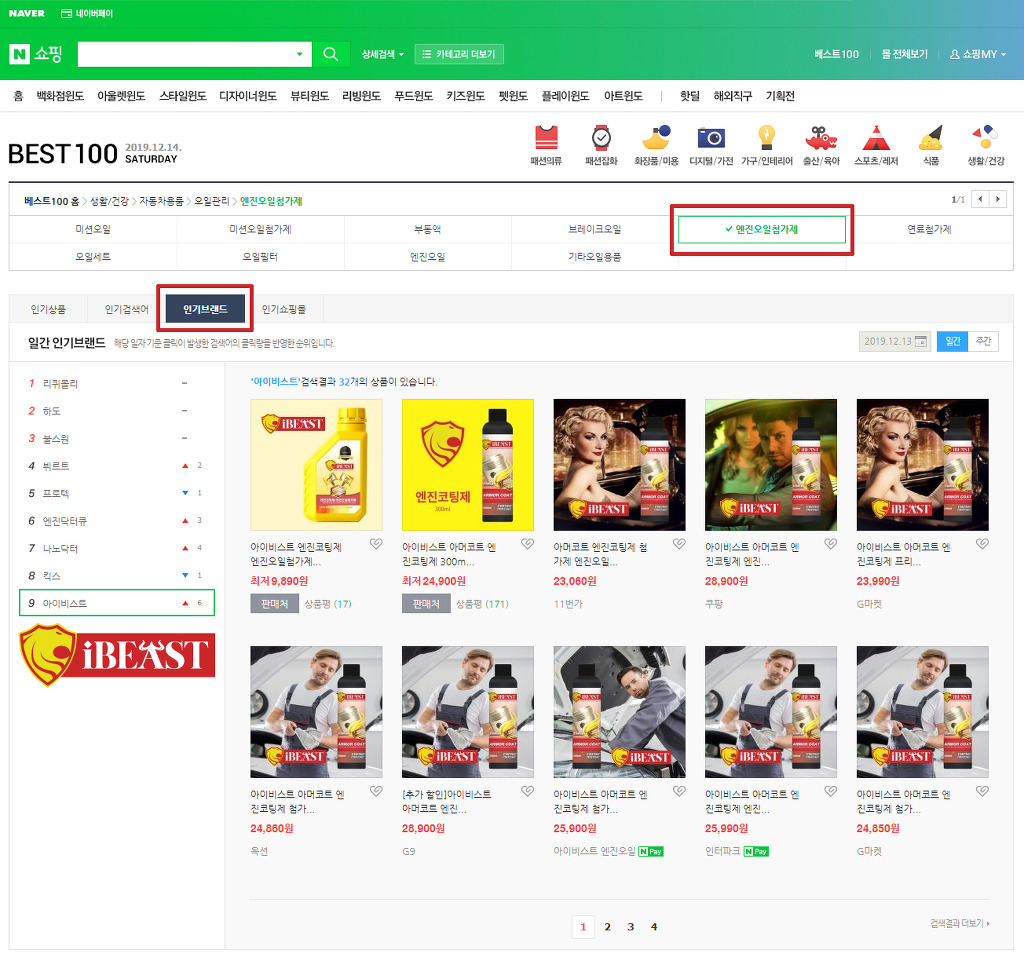1024x961 pixels.
Task: Select brand rank 1 리퀴몰리
Action: 117,384
